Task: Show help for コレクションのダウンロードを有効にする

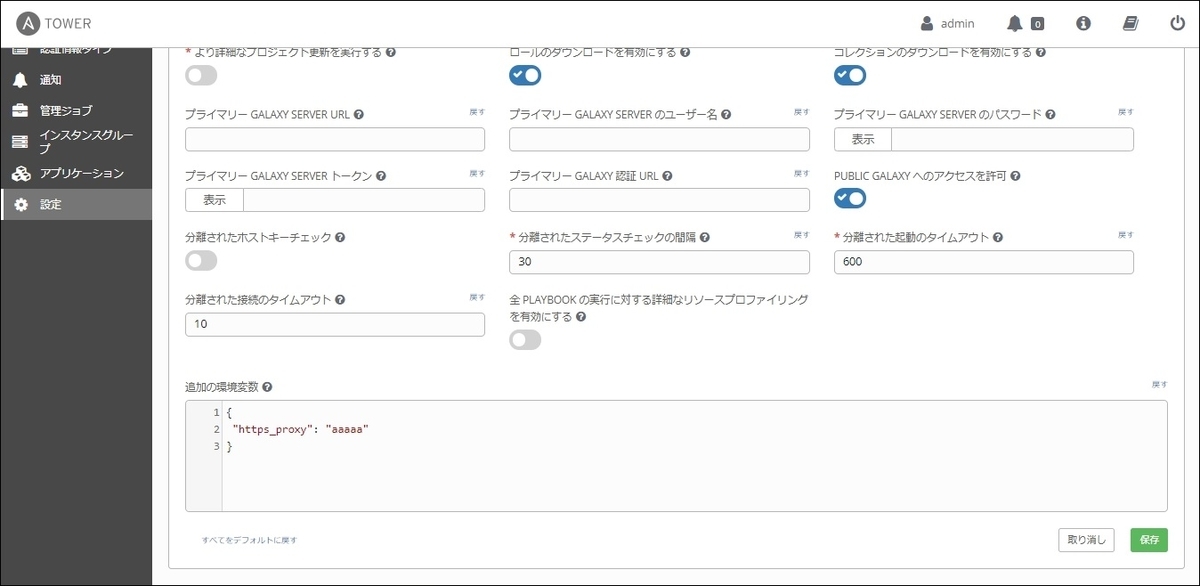Action: (x=1041, y=52)
